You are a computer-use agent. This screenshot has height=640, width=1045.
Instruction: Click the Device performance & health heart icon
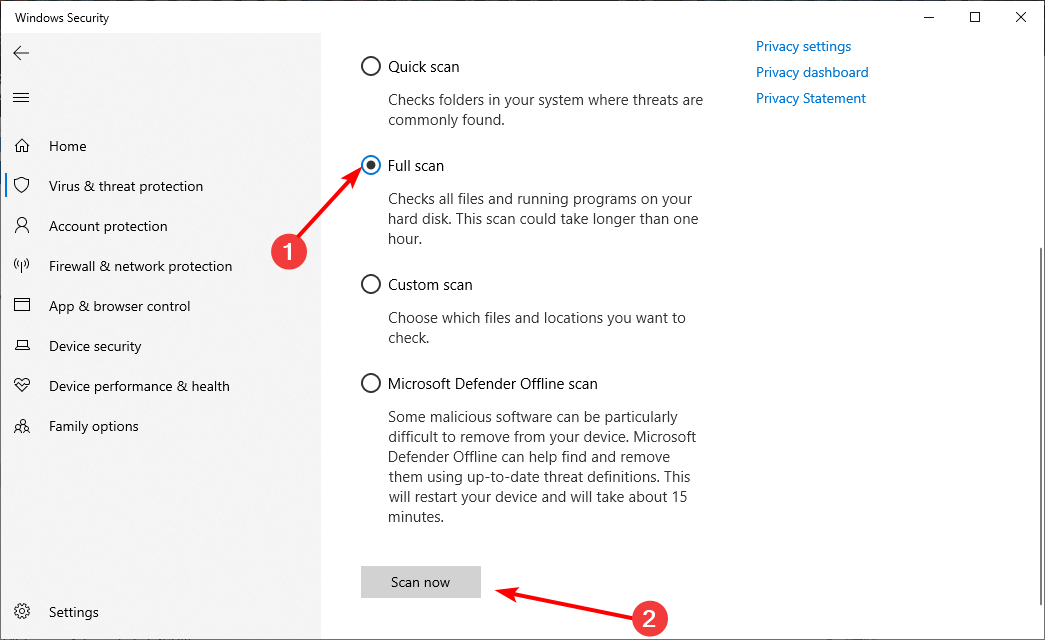coord(22,386)
